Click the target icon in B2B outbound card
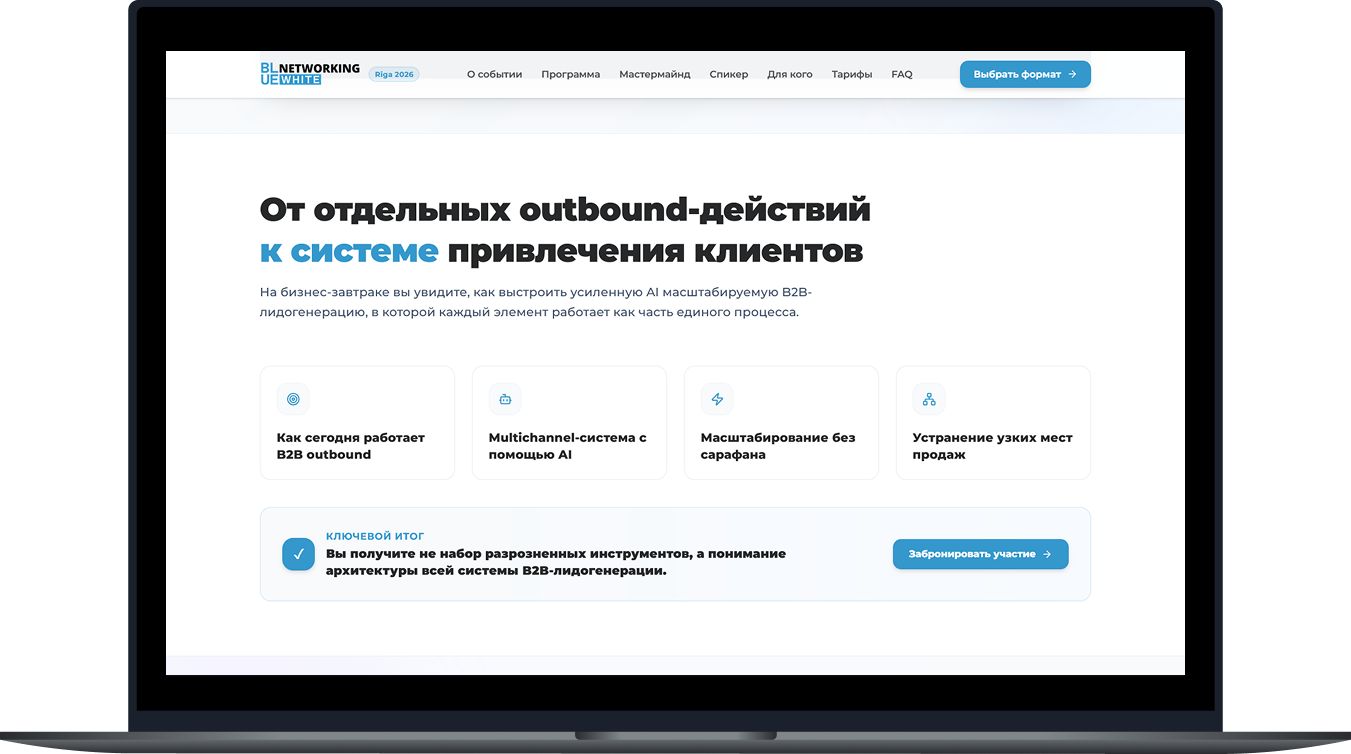The height and width of the screenshot is (754, 1351). click(293, 399)
